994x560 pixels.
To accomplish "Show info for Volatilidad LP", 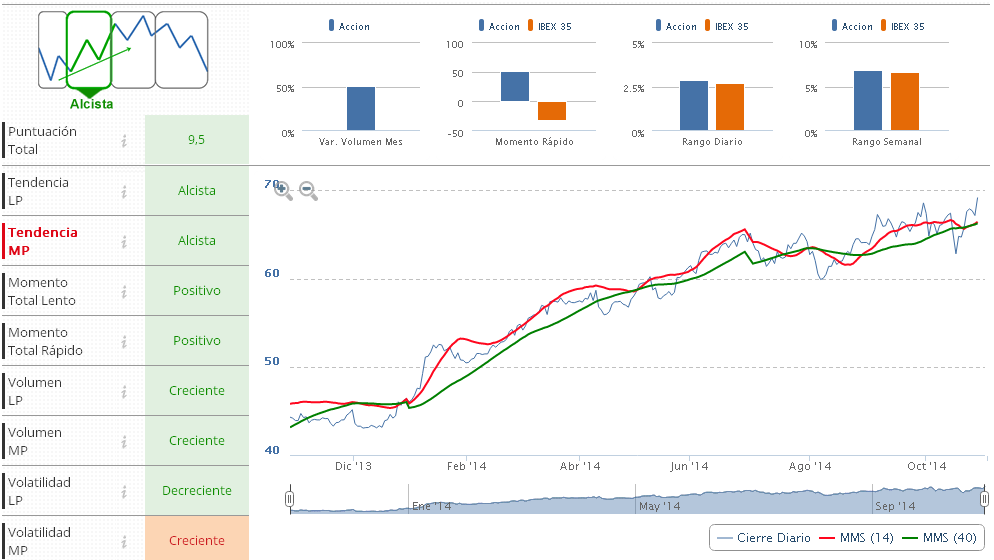I will coord(124,491).
